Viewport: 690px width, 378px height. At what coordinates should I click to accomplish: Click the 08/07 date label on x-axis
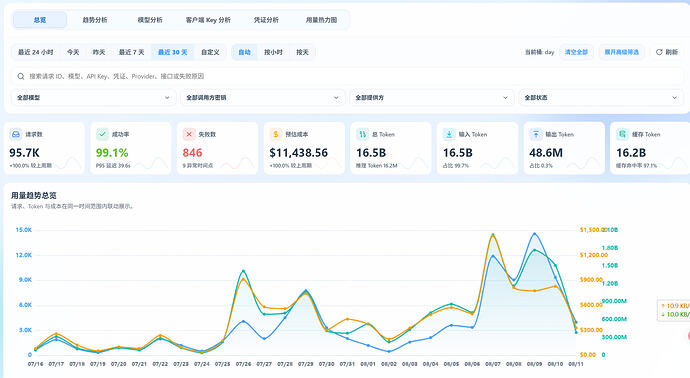pyautogui.click(x=493, y=364)
